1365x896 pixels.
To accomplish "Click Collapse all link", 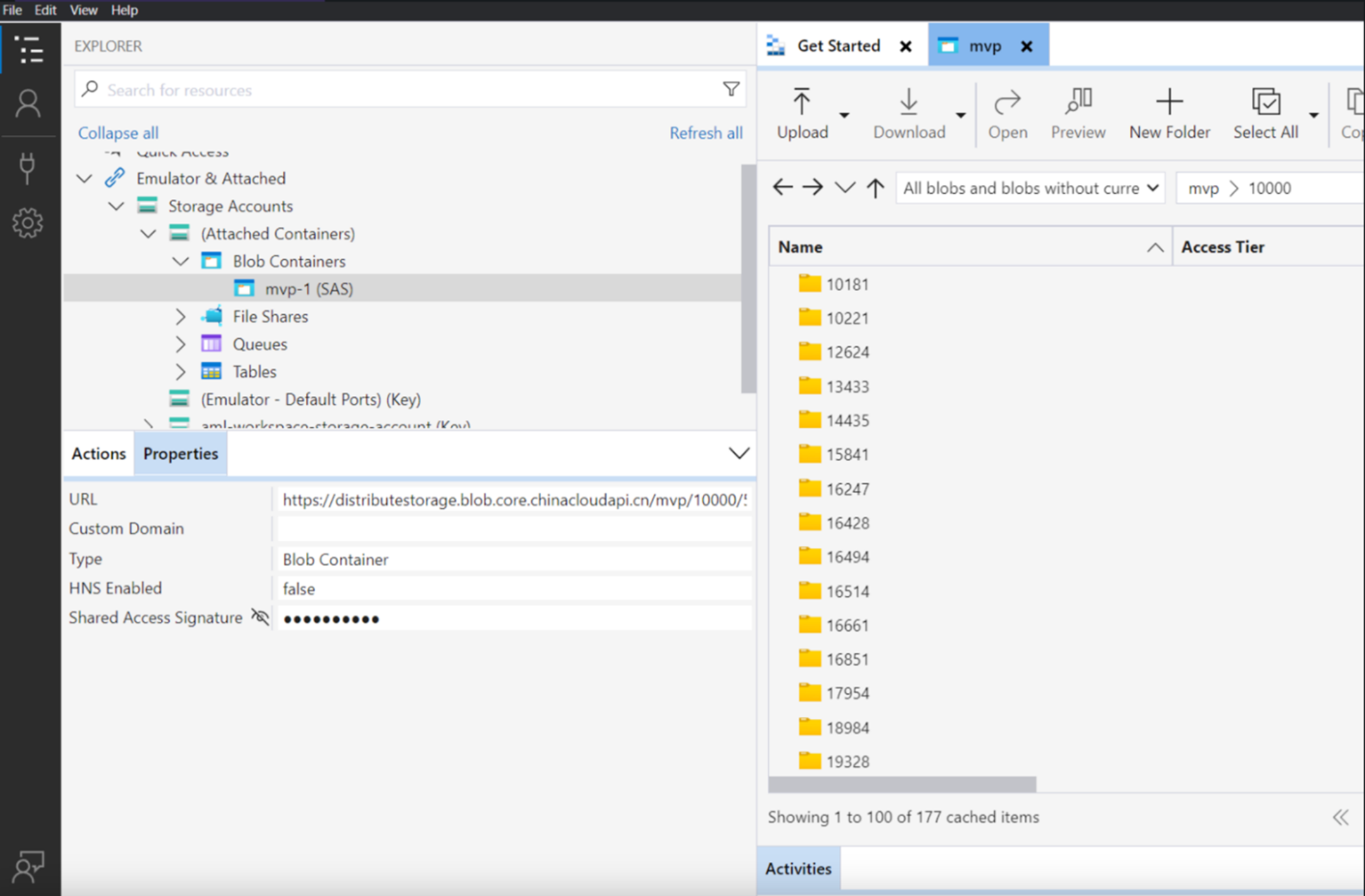I will pyautogui.click(x=118, y=133).
